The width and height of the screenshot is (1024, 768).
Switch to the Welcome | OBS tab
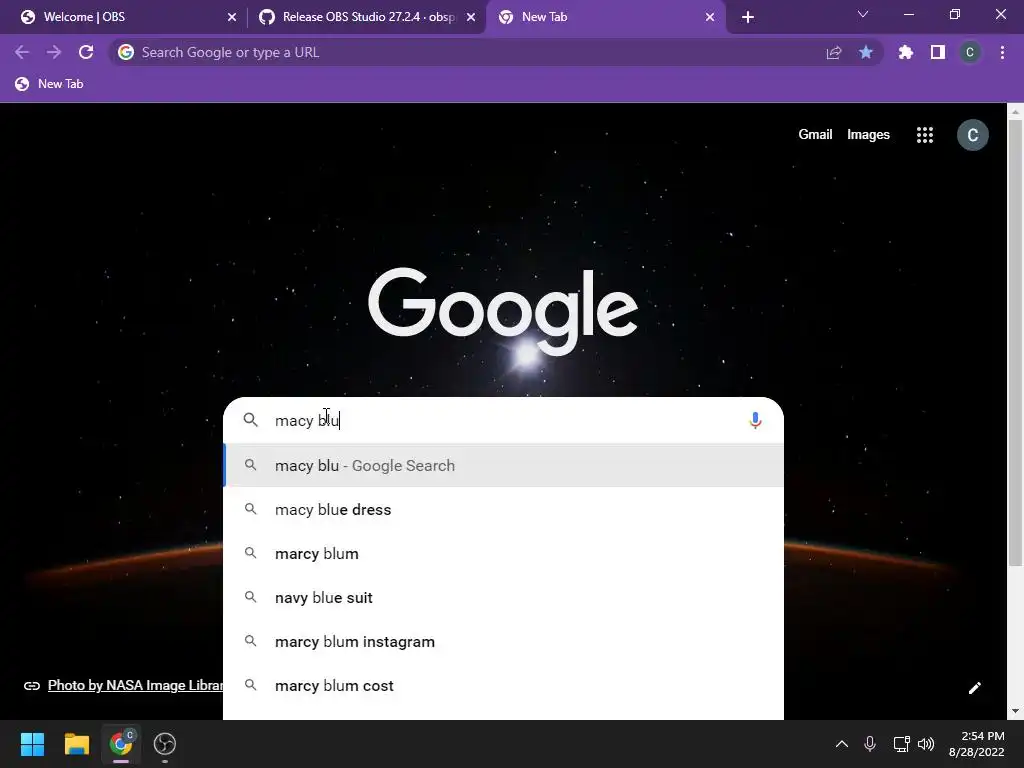125,17
